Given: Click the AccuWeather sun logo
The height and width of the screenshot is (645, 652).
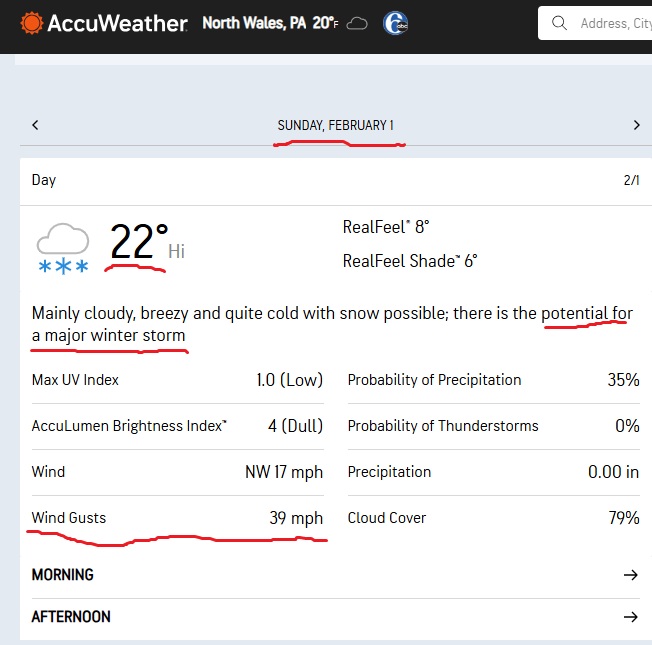Looking at the screenshot, I should [32, 23].
